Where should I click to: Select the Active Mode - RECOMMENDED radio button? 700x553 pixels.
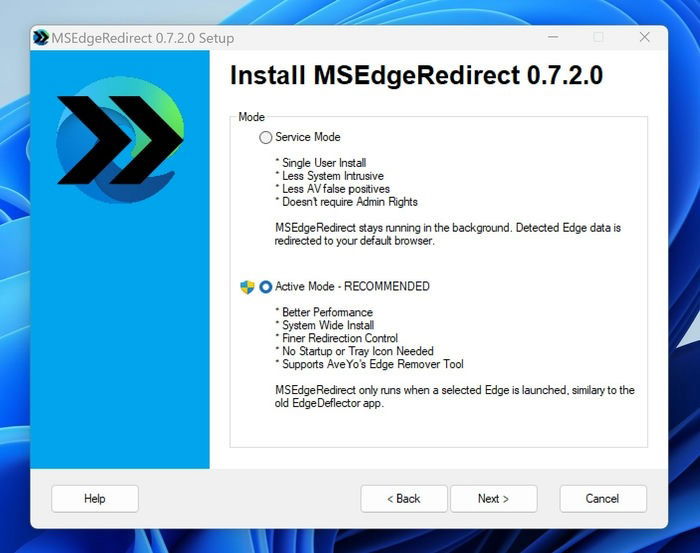[x=266, y=287]
